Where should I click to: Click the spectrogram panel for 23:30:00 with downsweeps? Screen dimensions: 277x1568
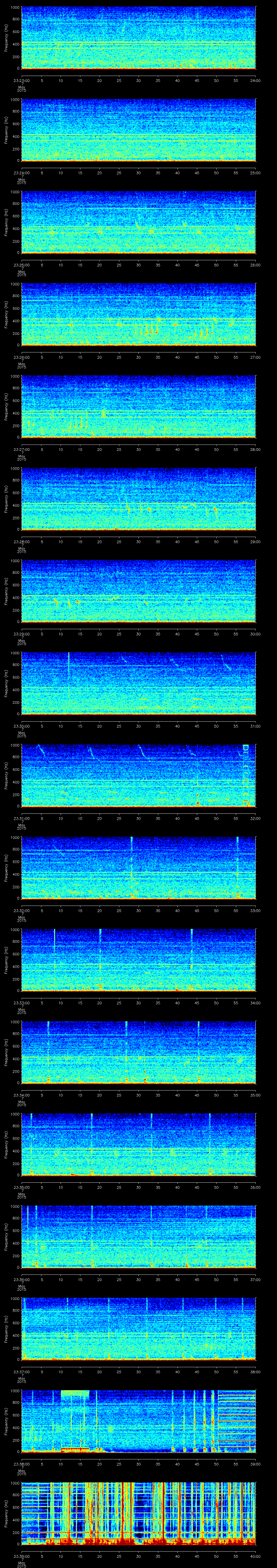point(138,683)
